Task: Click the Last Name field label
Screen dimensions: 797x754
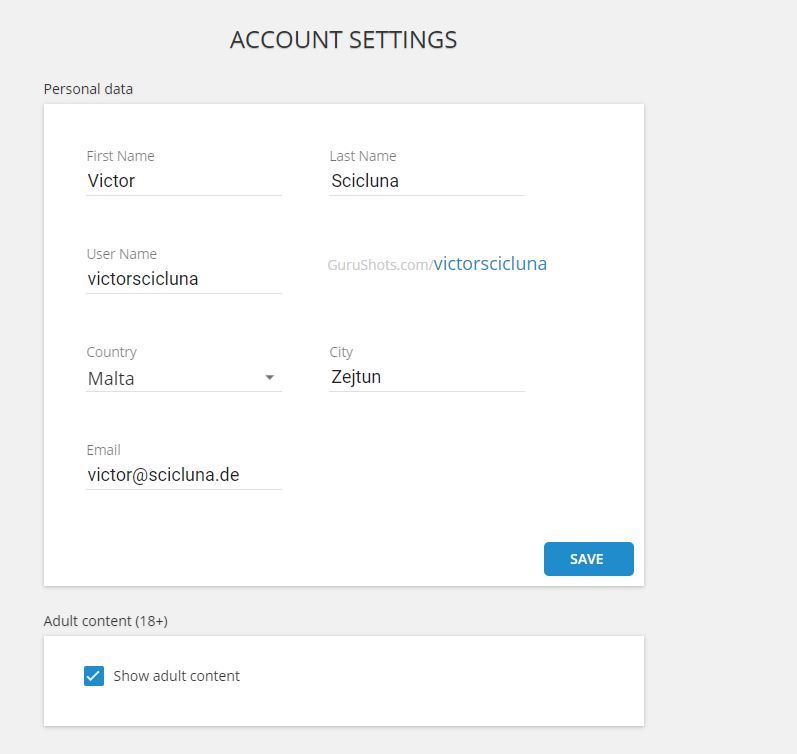Action: click(x=363, y=156)
